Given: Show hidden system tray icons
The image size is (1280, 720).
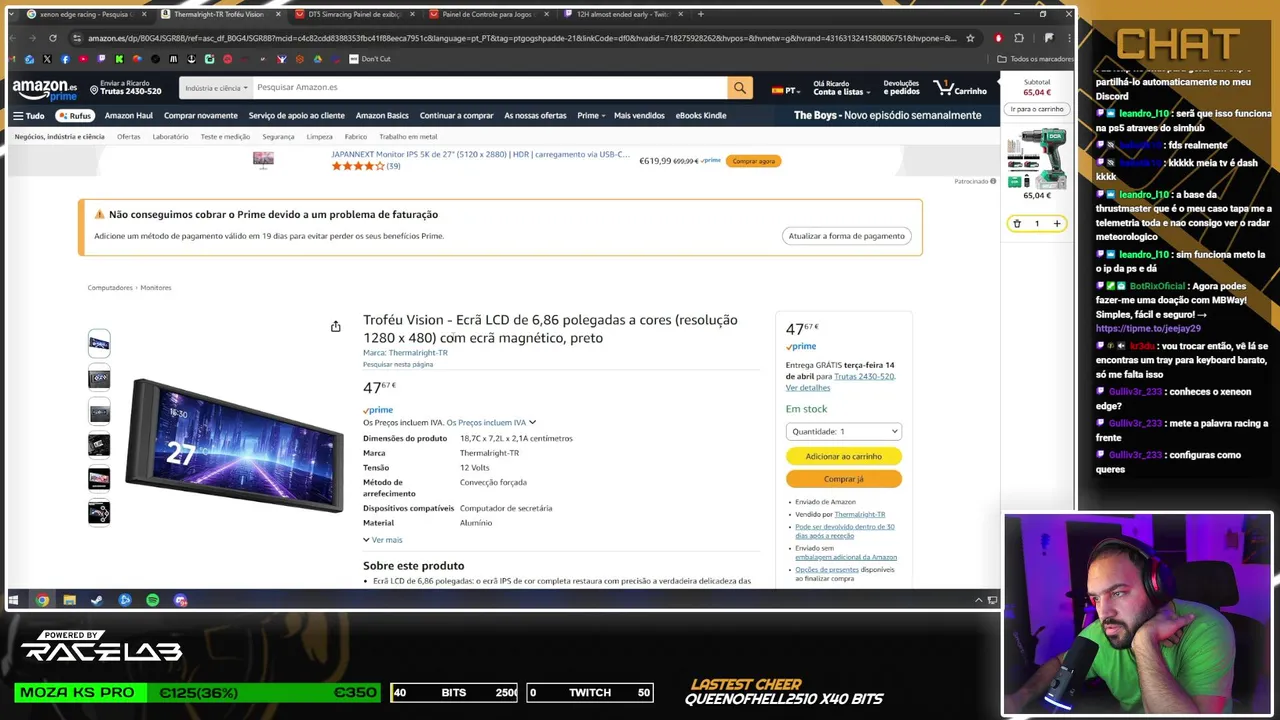Looking at the screenshot, I should point(978,600).
